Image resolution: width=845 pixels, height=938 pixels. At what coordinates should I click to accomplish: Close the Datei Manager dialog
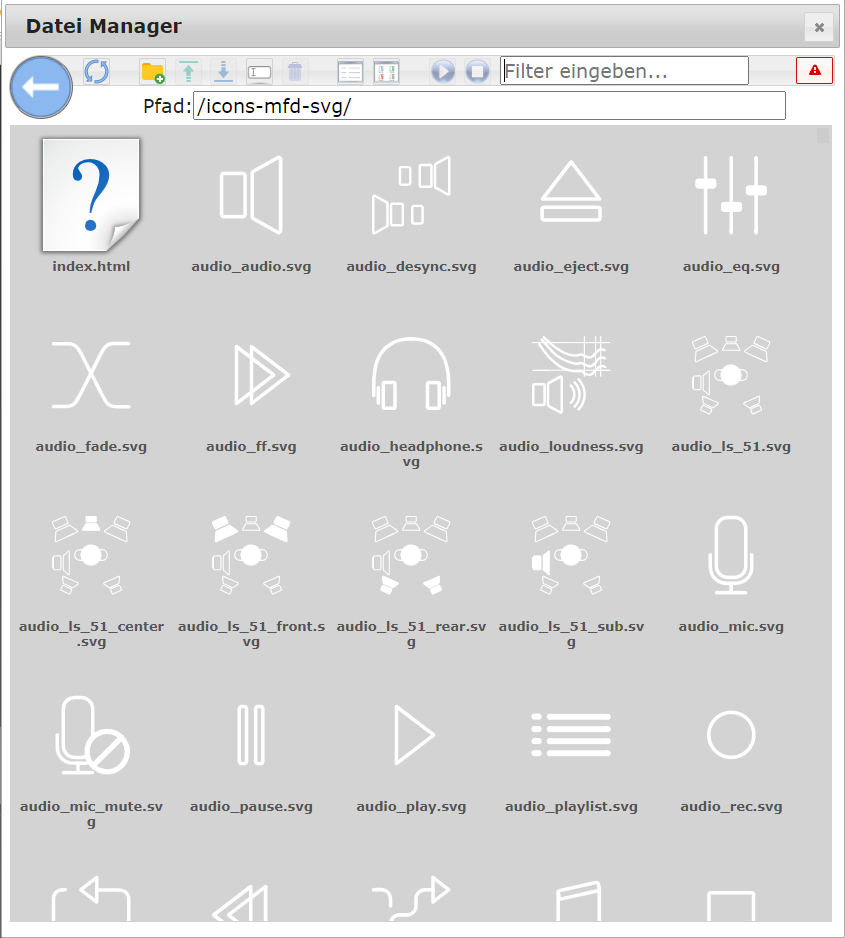(818, 27)
